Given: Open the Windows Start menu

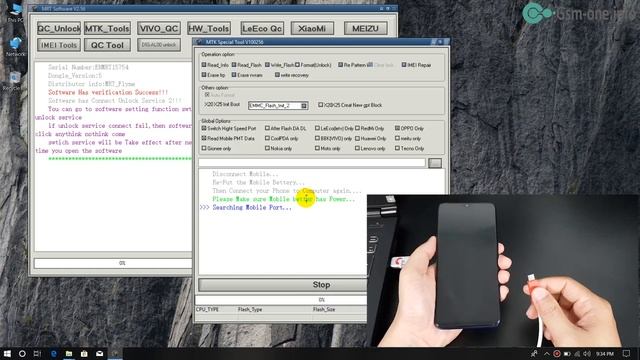Looking at the screenshot, I should pyautogui.click(x=7, y=353).
